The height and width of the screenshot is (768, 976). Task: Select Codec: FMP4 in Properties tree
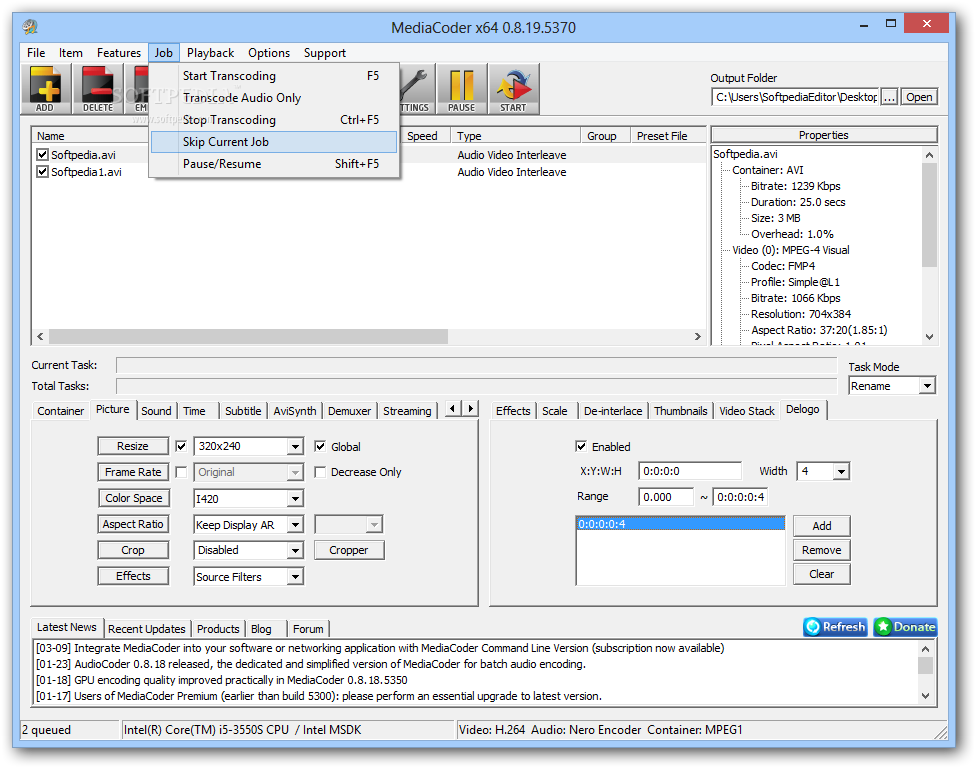point(782,266)
